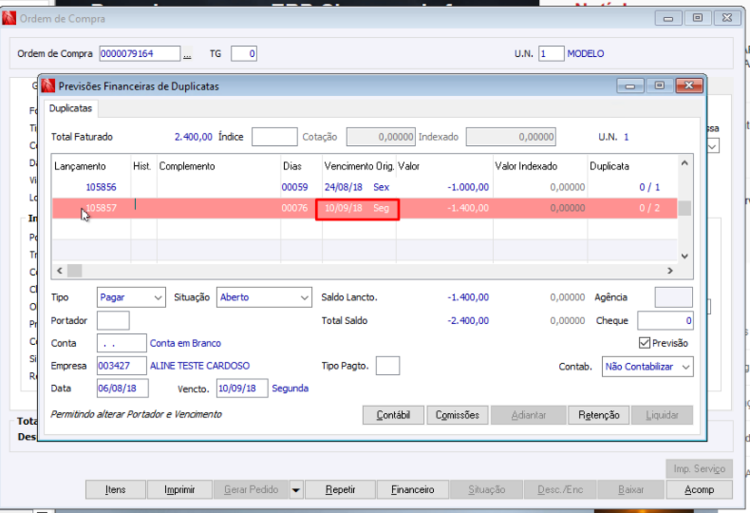Select the lançamento 105856 row
This screenshot has height=513, width=750.
pyautogui.click(x=364, y=187)
